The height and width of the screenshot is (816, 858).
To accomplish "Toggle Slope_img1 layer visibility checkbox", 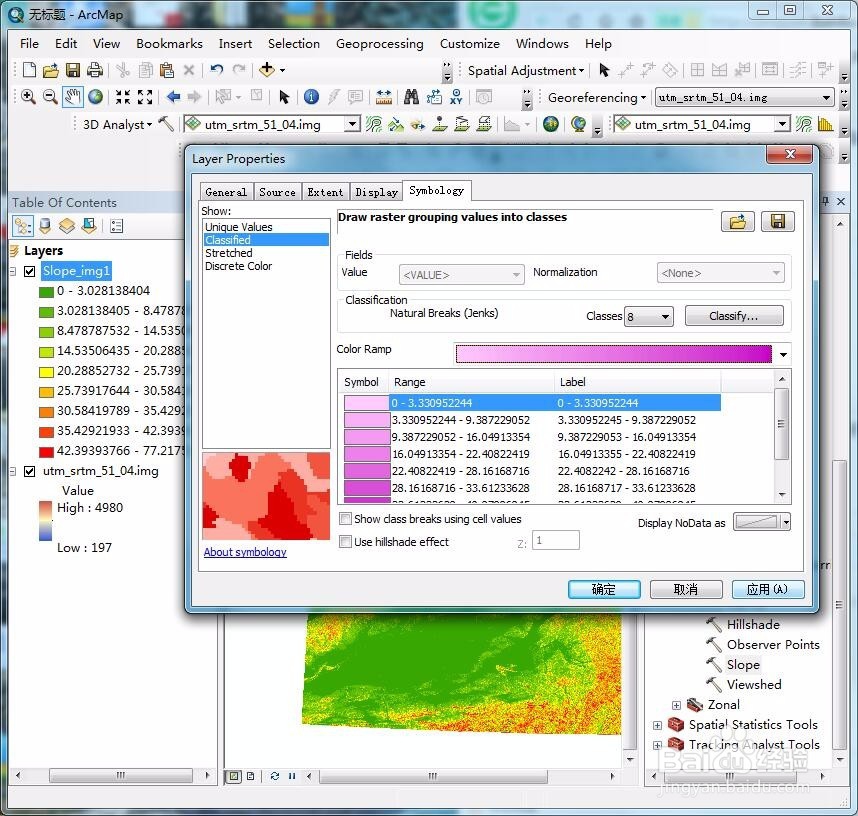I will [30, 271].
